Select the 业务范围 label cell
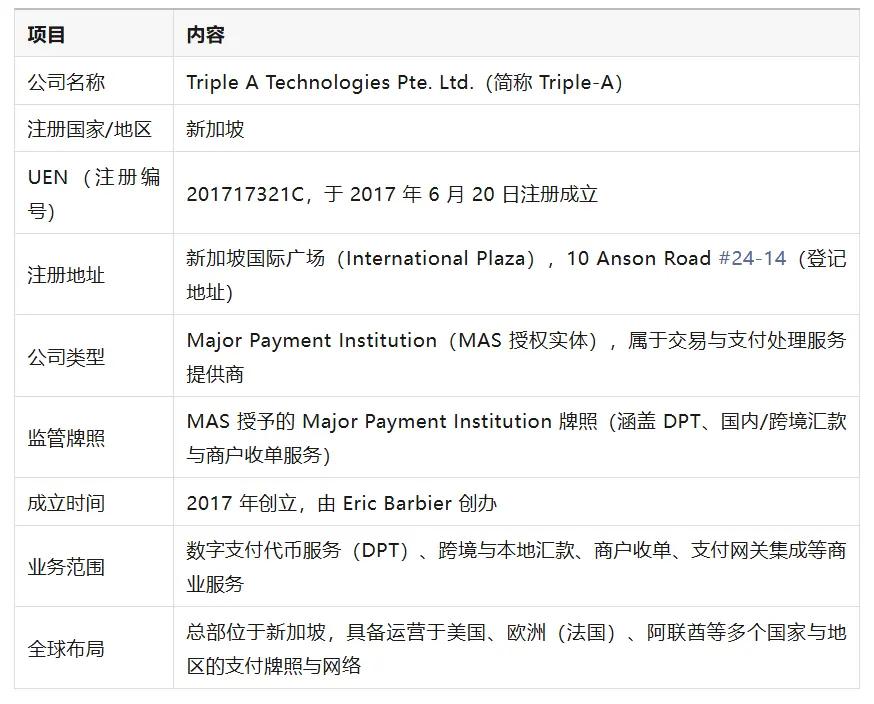 pos(66,567)
